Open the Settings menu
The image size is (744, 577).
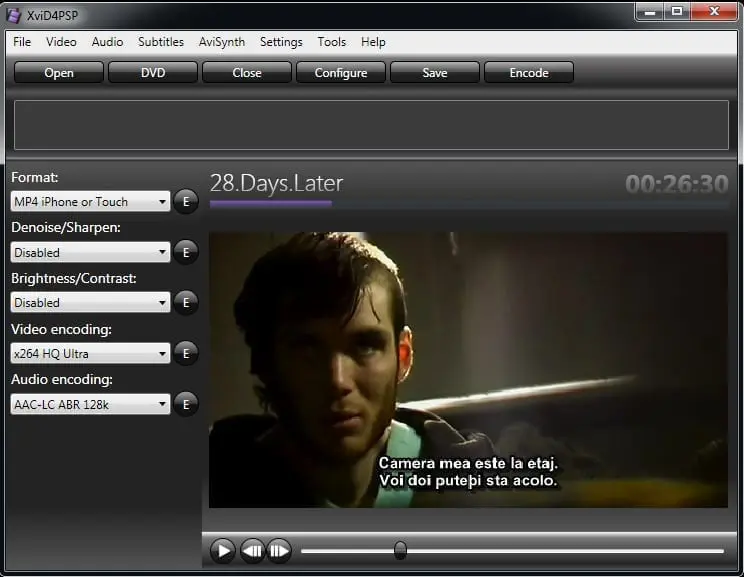pyautogui.click(x=281, y=42)
